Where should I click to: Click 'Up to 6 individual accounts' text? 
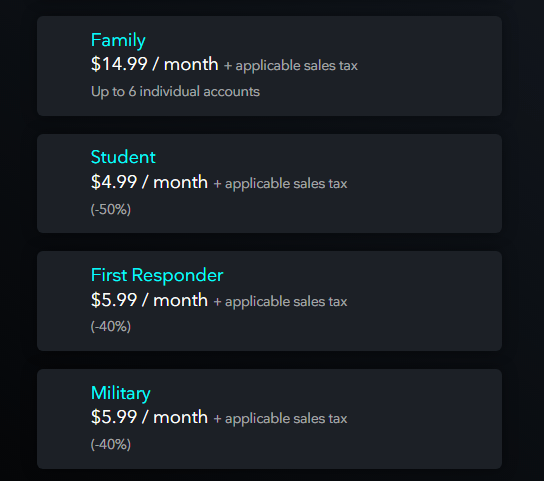(x=175, y=92)
